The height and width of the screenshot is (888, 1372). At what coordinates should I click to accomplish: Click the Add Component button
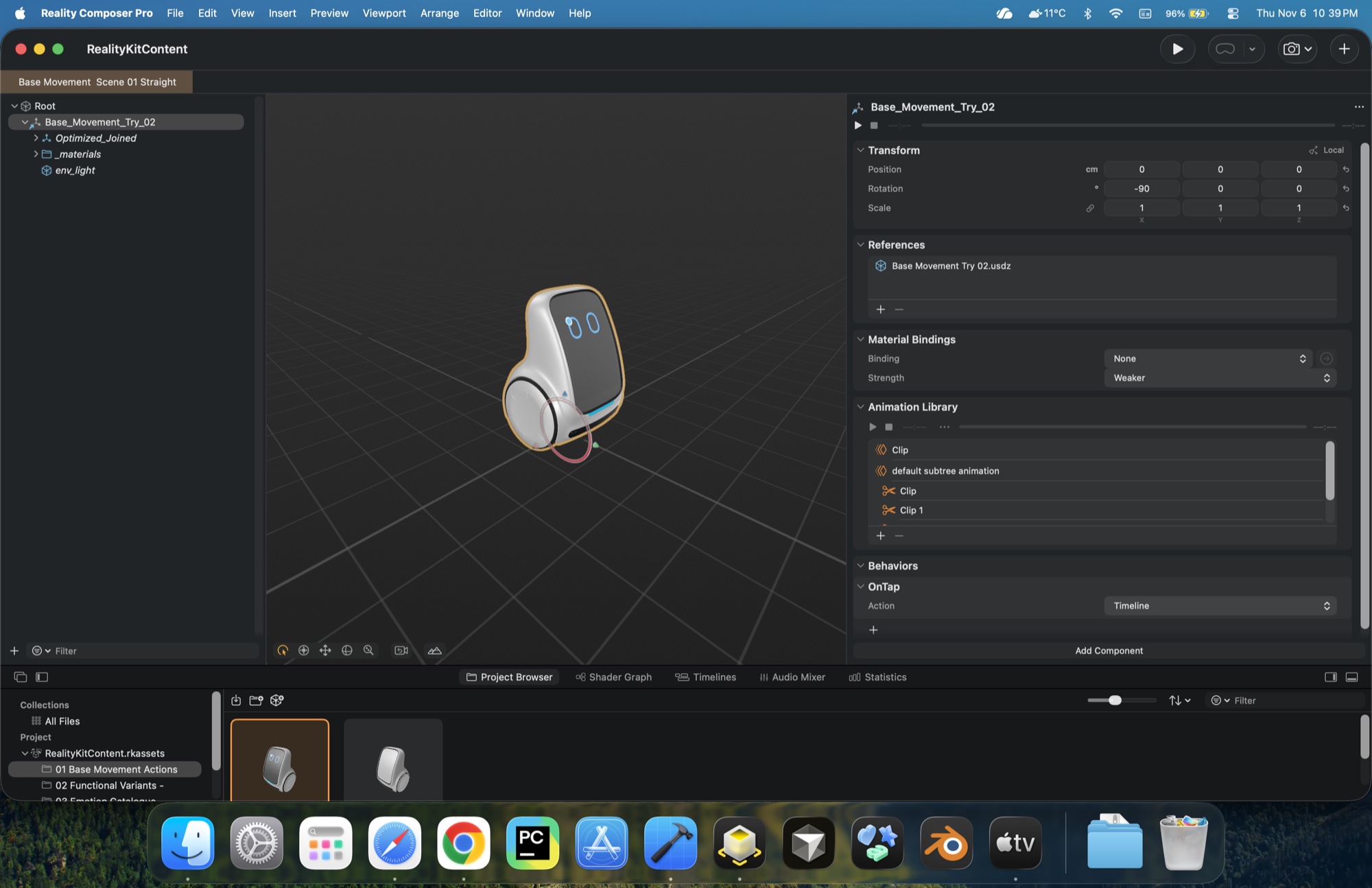[x=1109, y=651]
